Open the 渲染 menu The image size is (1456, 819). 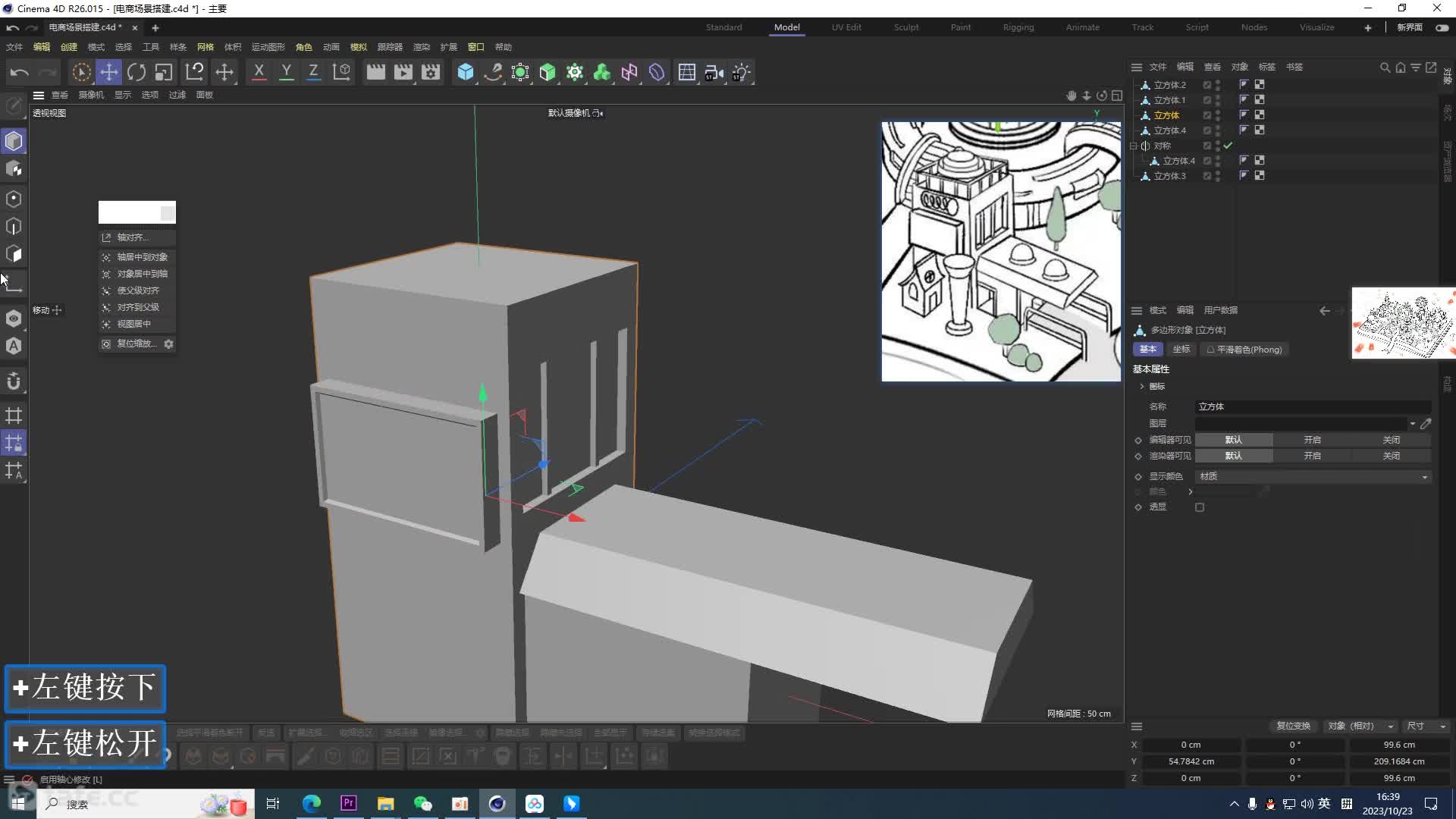[422, 47]
